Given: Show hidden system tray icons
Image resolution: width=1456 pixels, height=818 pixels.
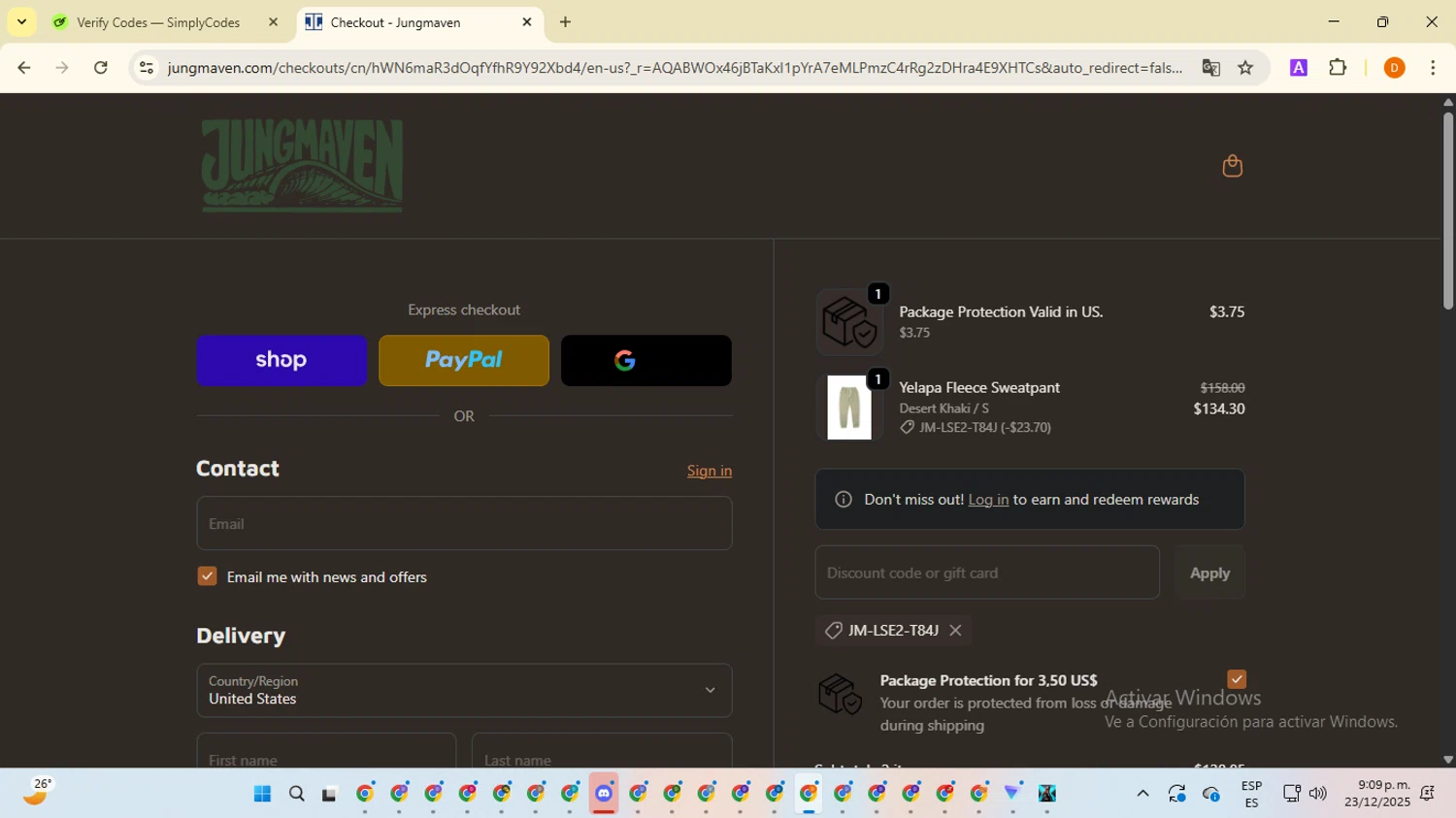Looking at the screenshot, I should pyautogui.click(x=1142, y=794).
